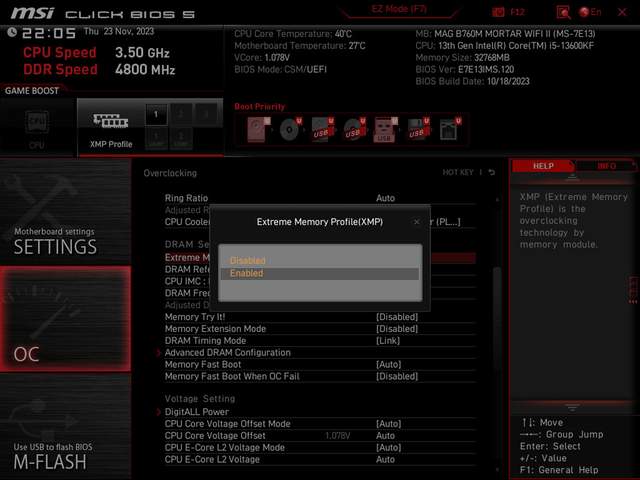Select the DRAM Timing Mode label

coord(205,340)
